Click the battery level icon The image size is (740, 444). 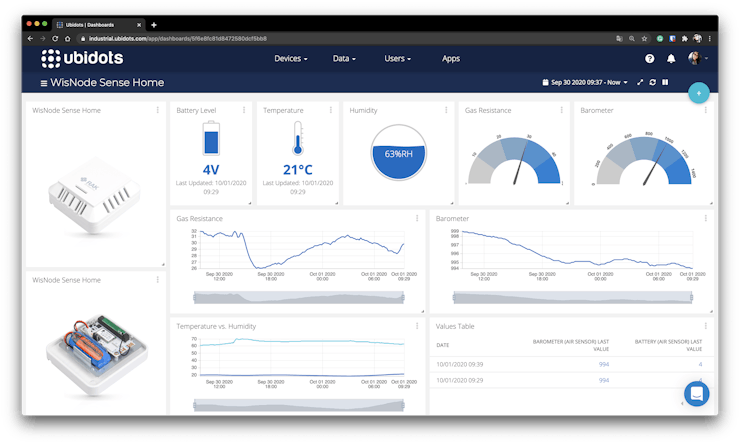click(211, 138)
